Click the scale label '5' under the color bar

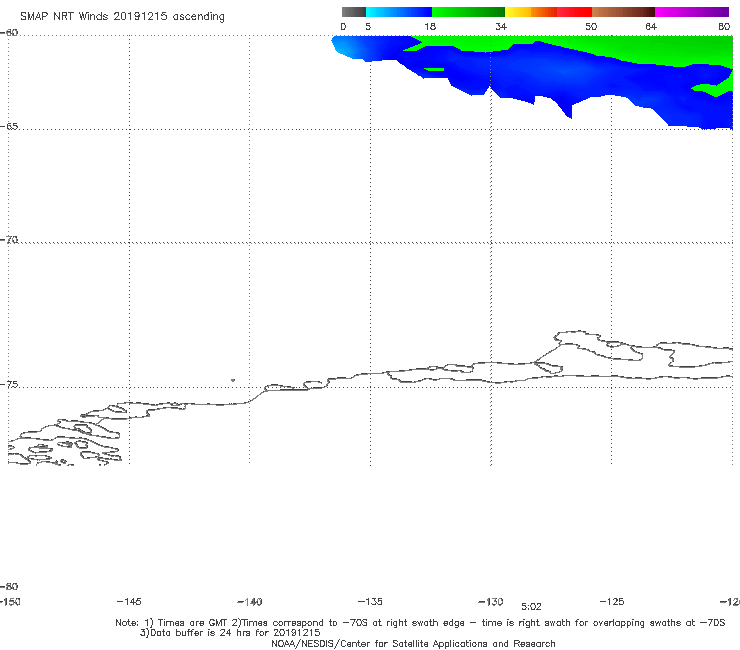pyautogui.click(x=368, y=27)
